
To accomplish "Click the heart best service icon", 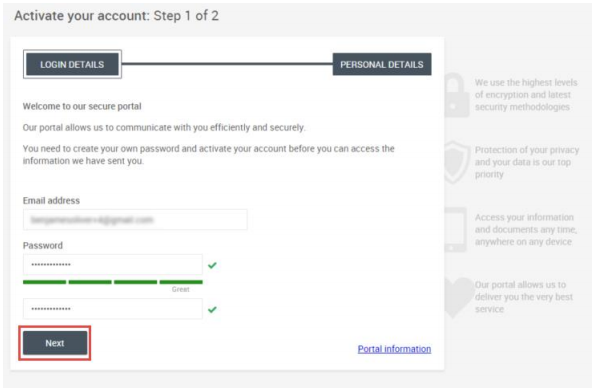I will 458,298.
